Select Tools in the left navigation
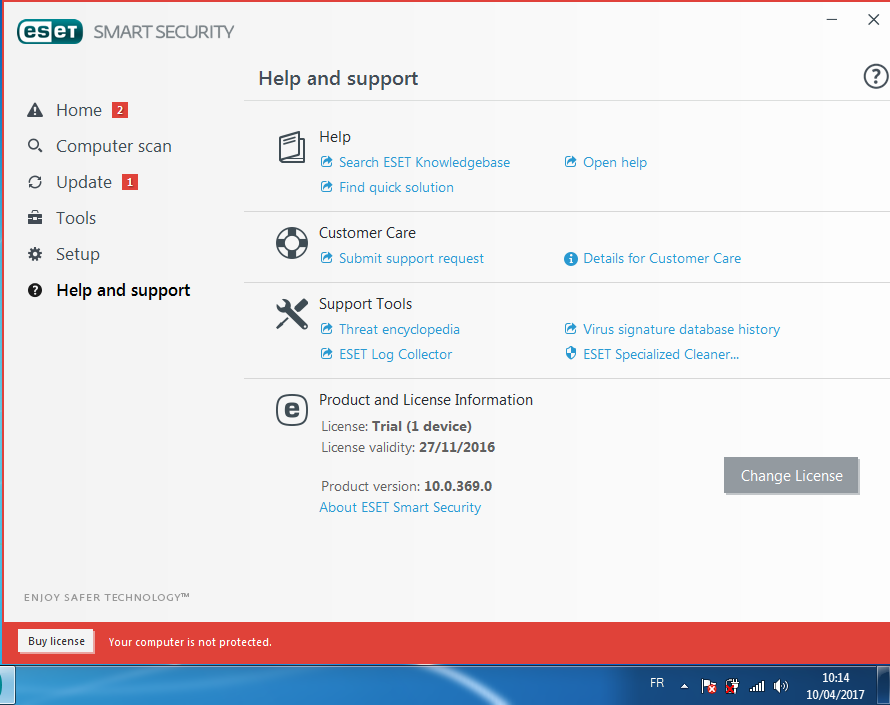The height and width of the screenshot is (705, 890). click(62, 218)
